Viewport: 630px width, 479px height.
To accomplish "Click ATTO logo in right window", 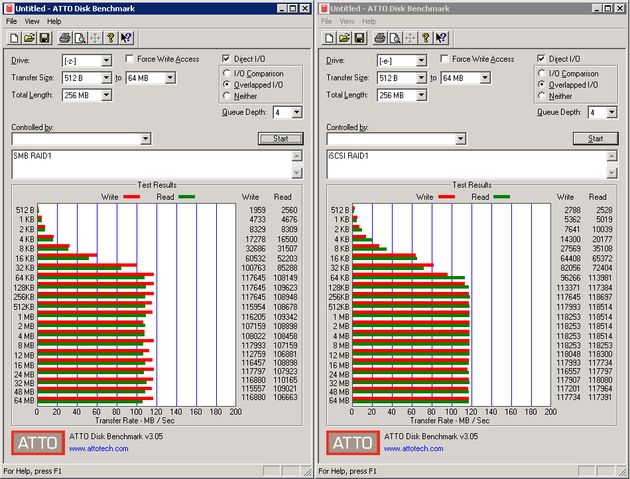I will 353,443.
